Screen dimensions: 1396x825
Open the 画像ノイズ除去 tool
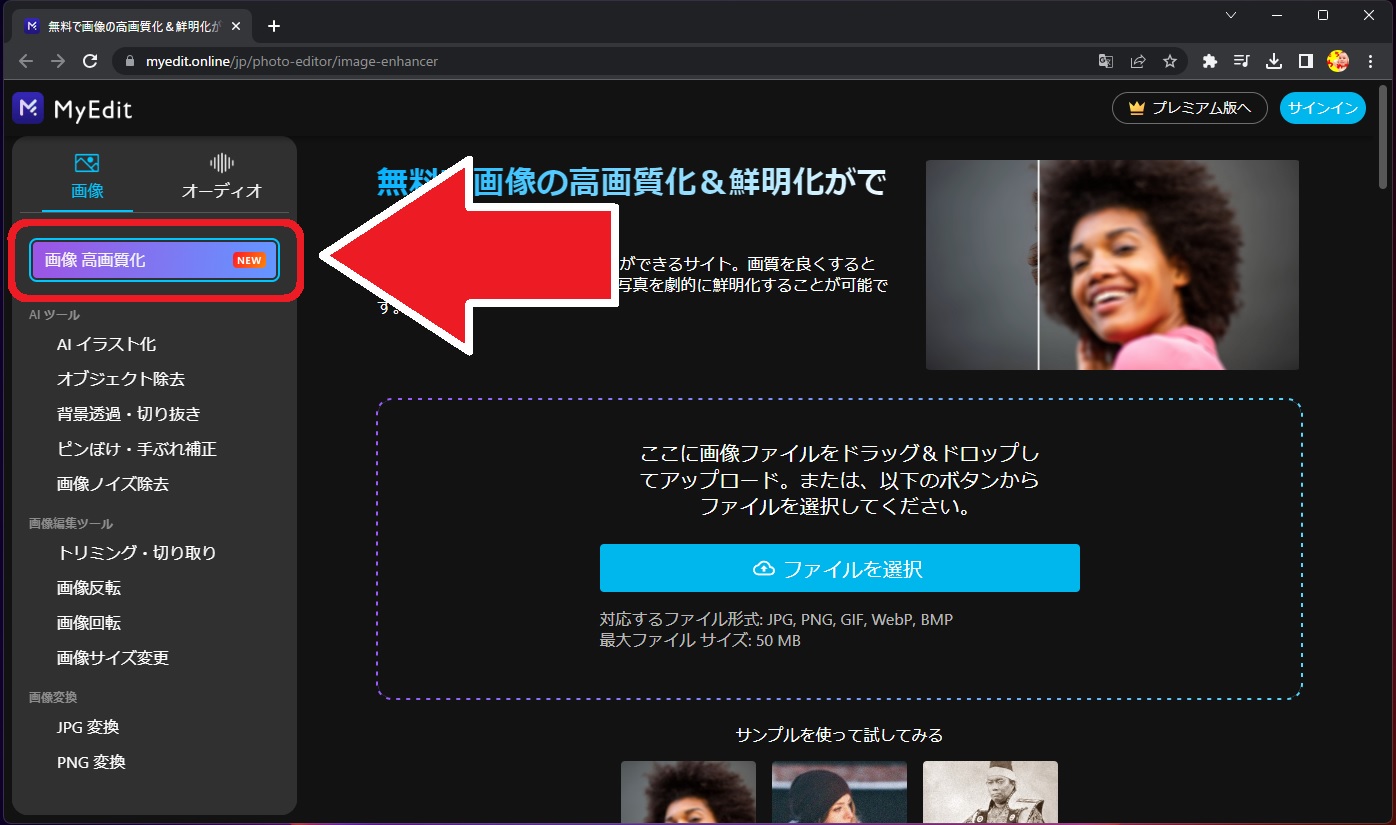click(x=113, y=484)
